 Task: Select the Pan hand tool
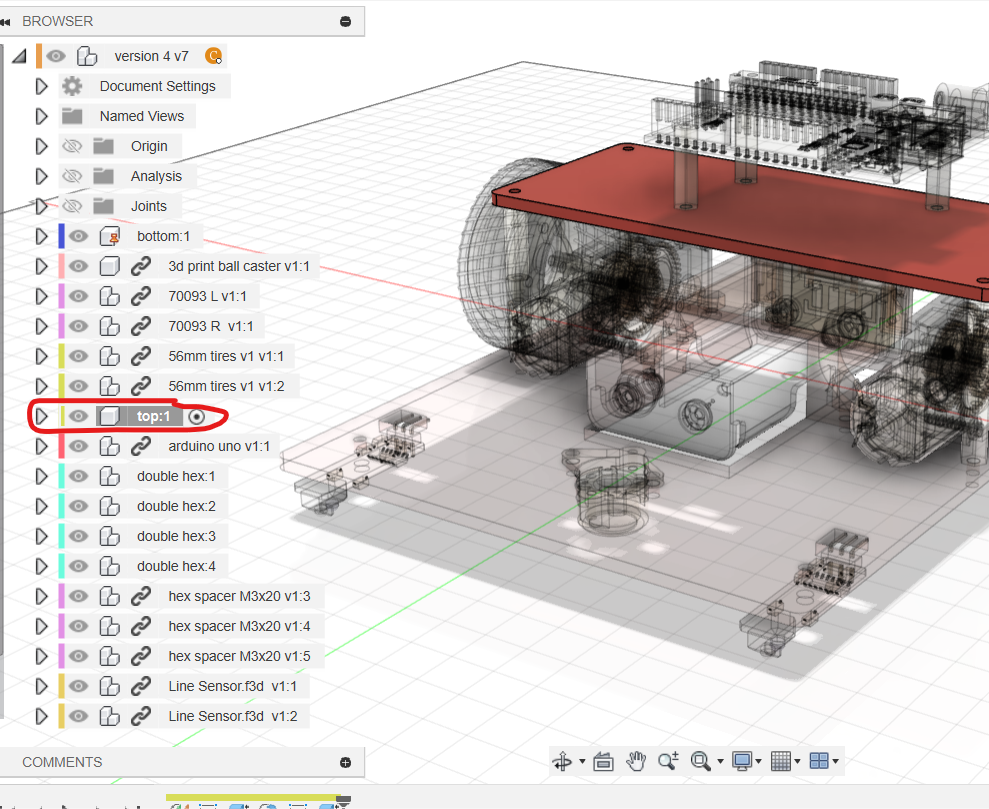pyautogui.click(x=636, y=761)
